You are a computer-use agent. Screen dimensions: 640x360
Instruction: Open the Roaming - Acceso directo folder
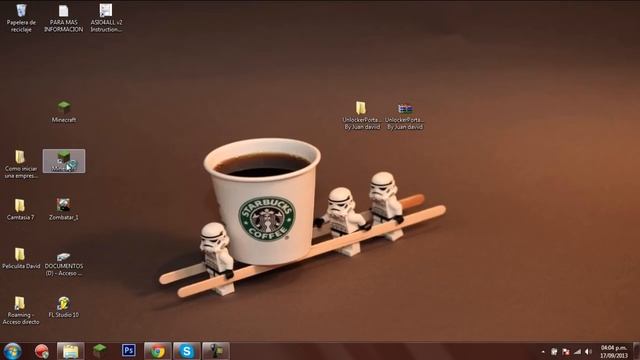[20, 310]
